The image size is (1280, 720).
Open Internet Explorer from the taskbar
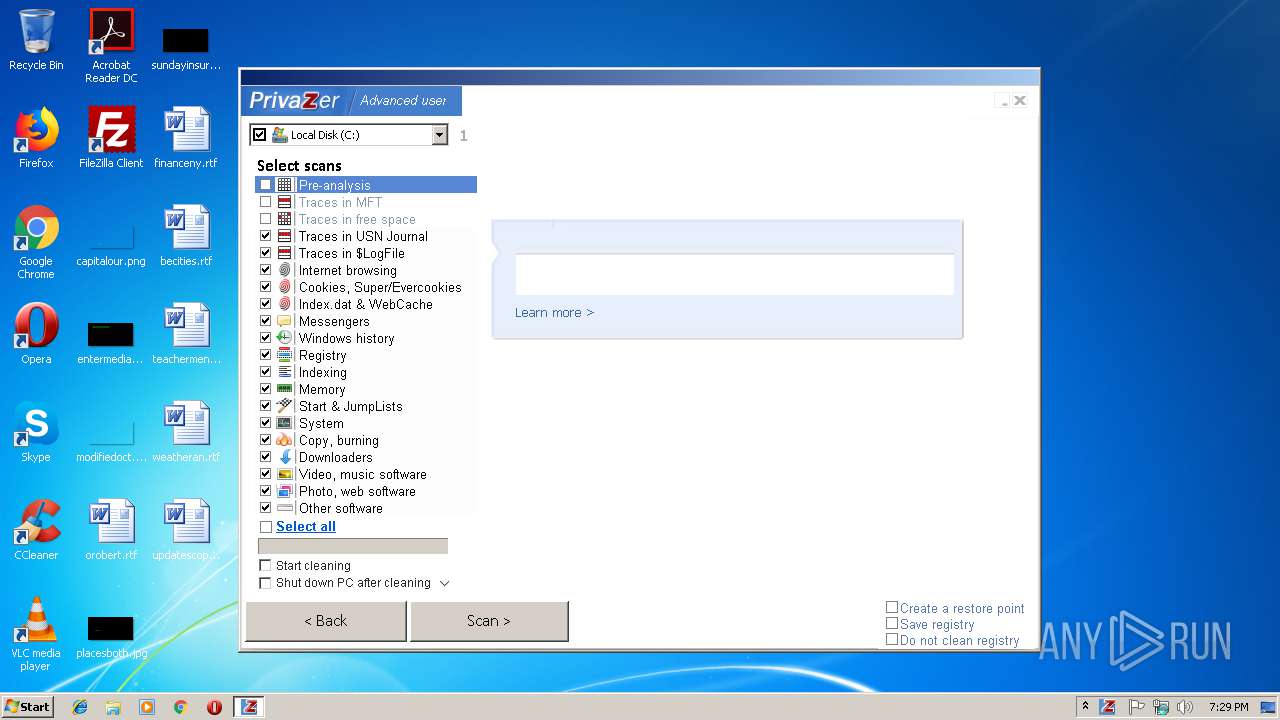[80, 707]
